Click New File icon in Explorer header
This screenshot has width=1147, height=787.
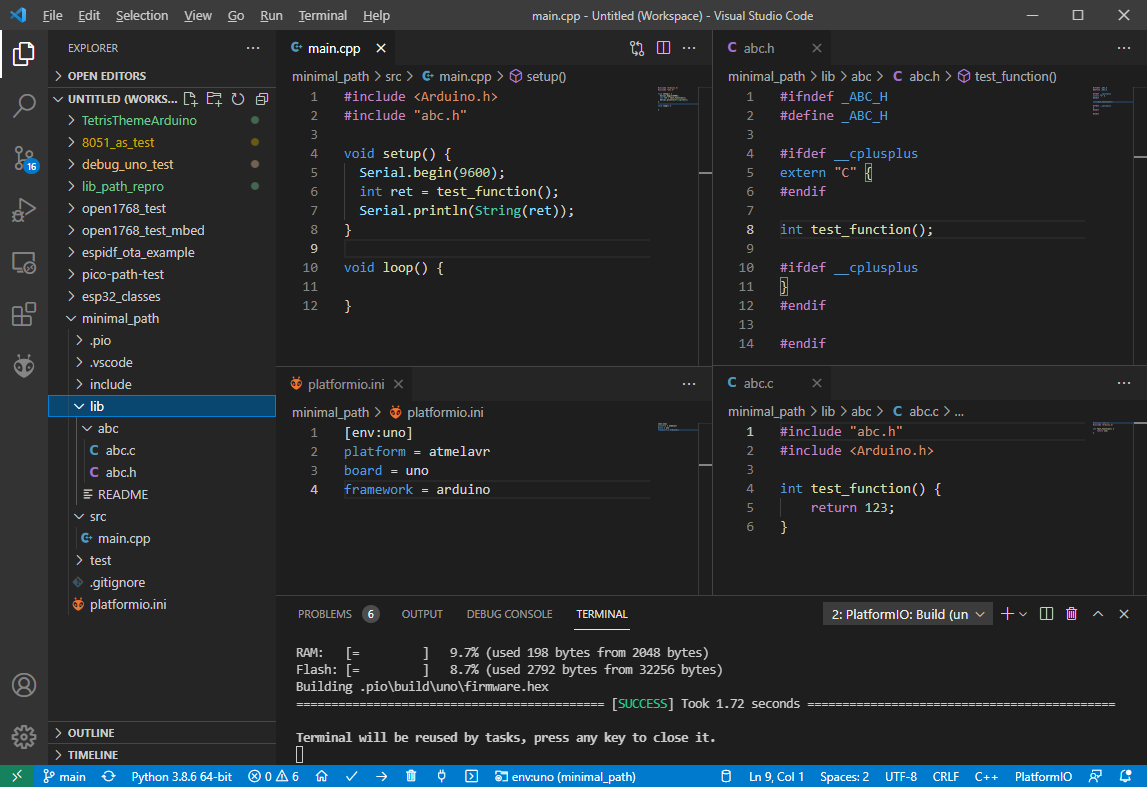[x=190, y=99]
